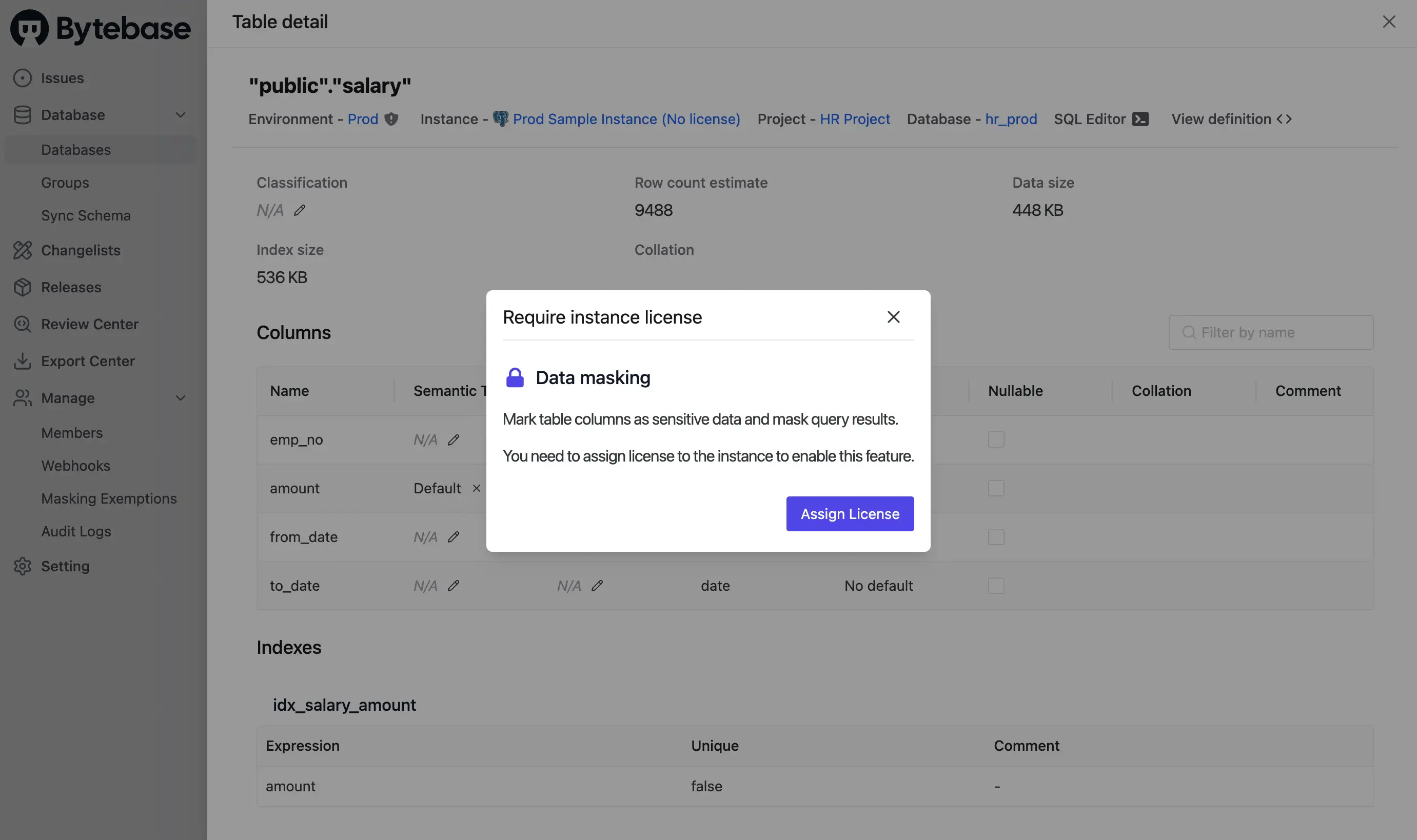
Task: Switch to Masking Exemptions
Action: click(x=109, y=498)
